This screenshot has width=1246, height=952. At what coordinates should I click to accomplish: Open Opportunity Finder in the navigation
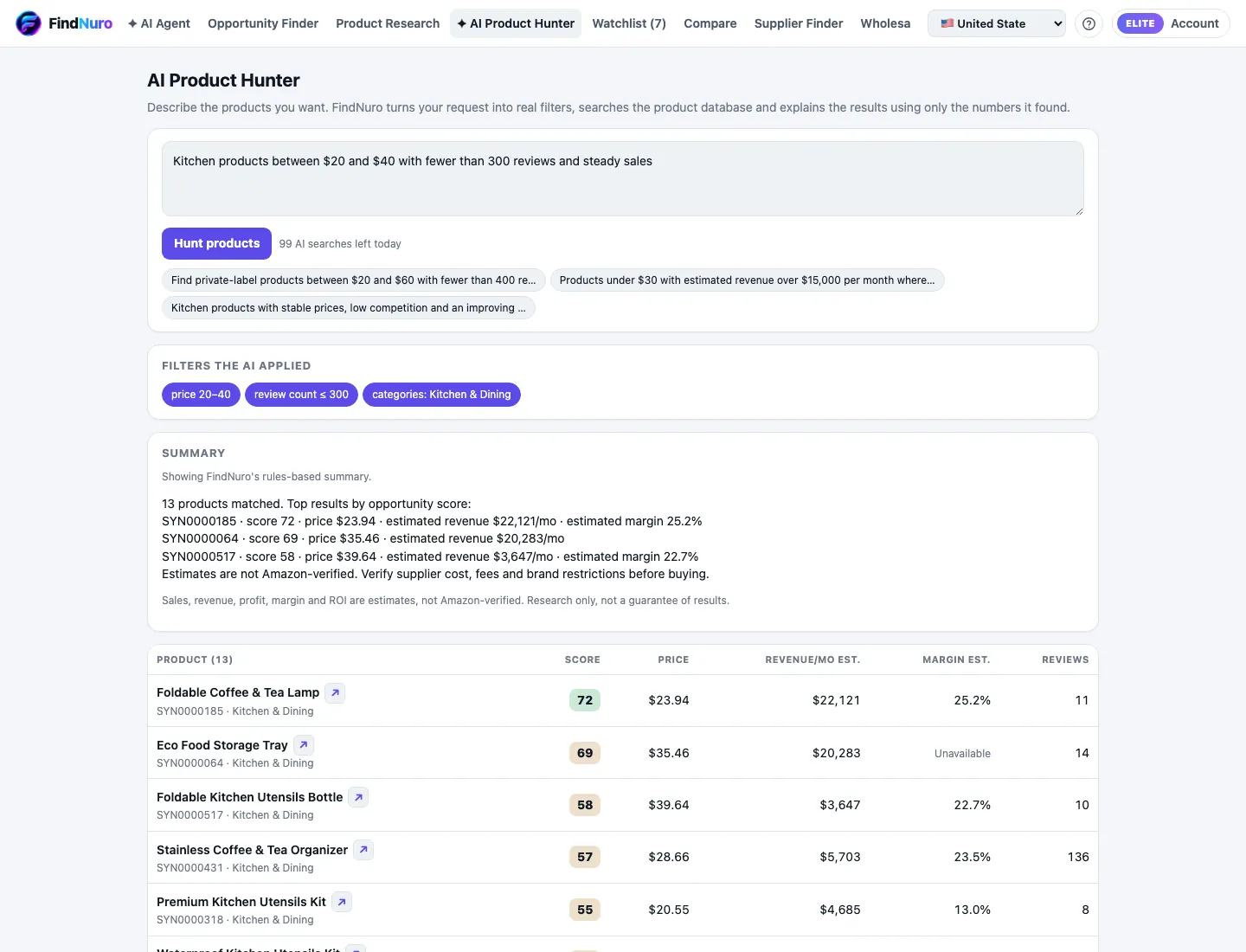pyautogui.click(x=263, y=23)
